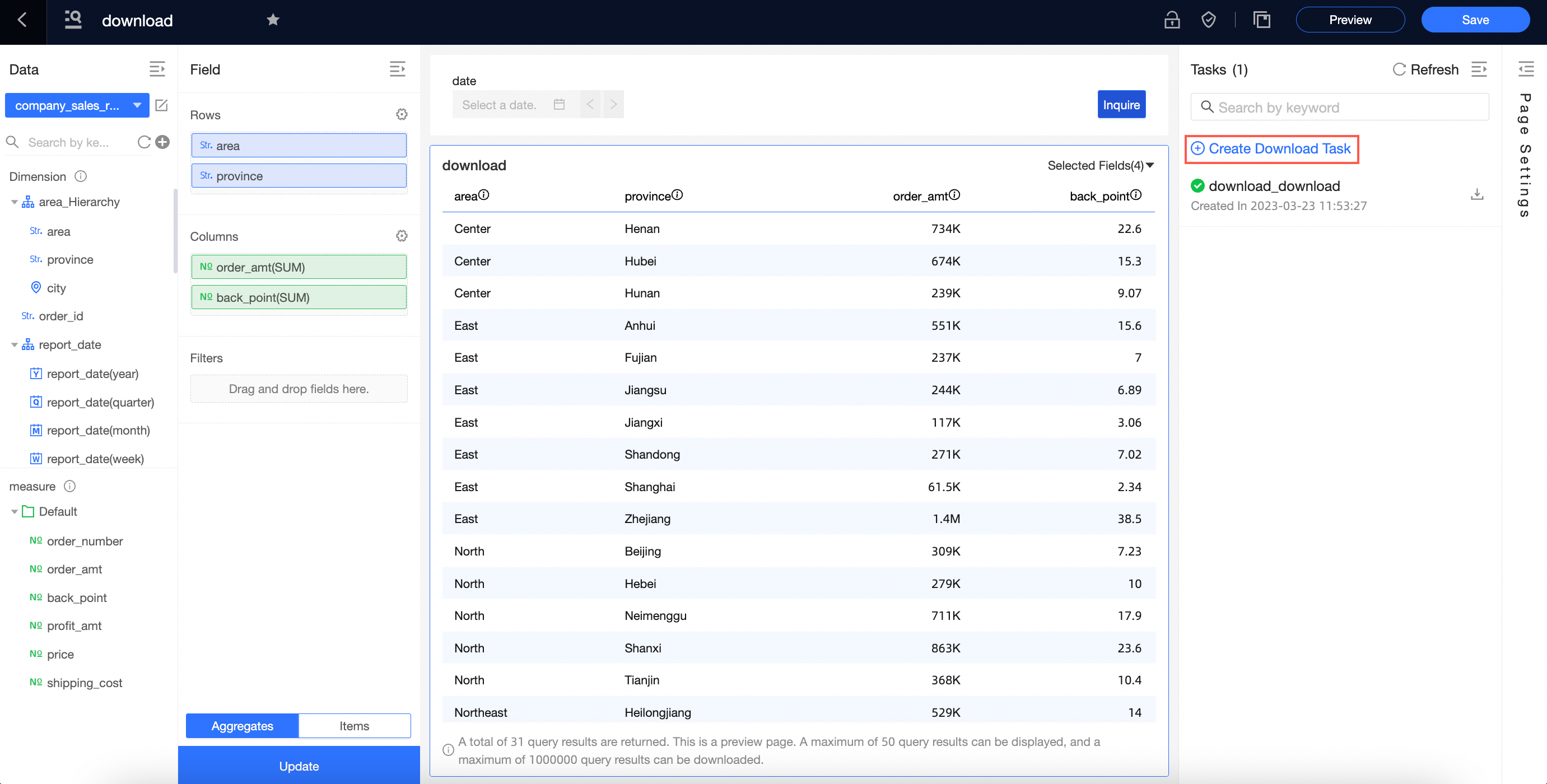Click the favorite star icon beside download
Image resolution: width=1547 pixels, height=784 pixels.
point(273,20)
